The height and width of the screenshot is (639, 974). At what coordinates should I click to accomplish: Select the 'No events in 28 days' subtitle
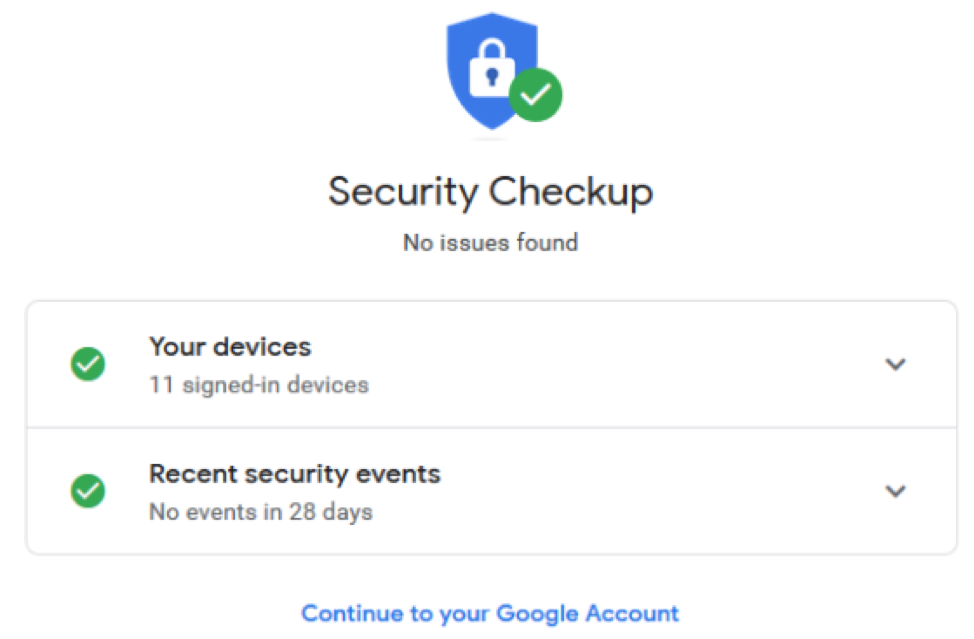coord(261,512)
